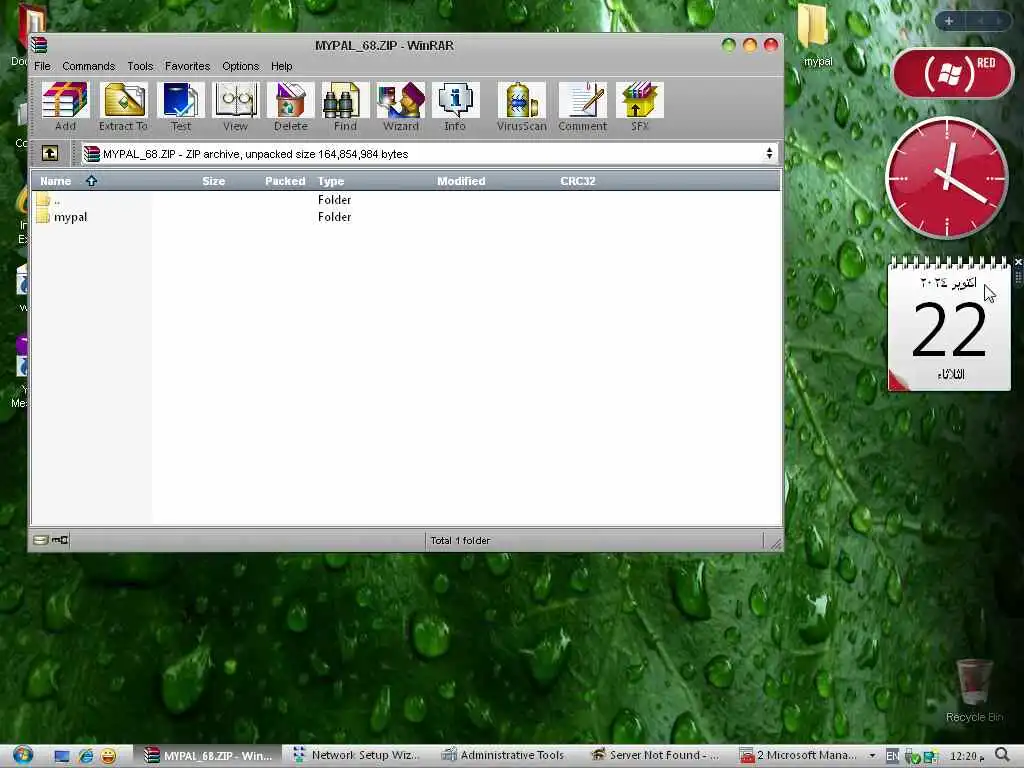Click the taskbar clock showing 12:20
1024x768 pixels.
click(967, 756)
